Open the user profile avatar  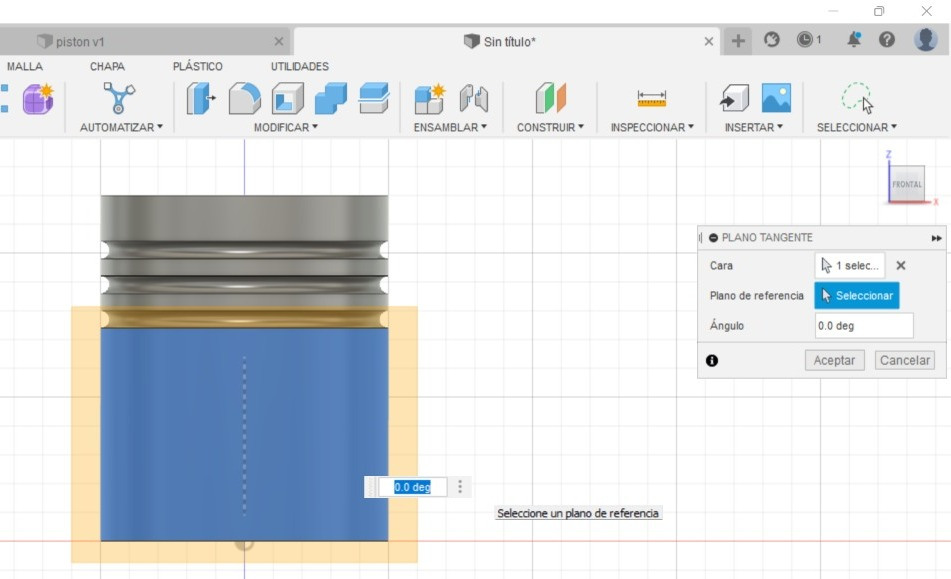(x=926, y=40)
